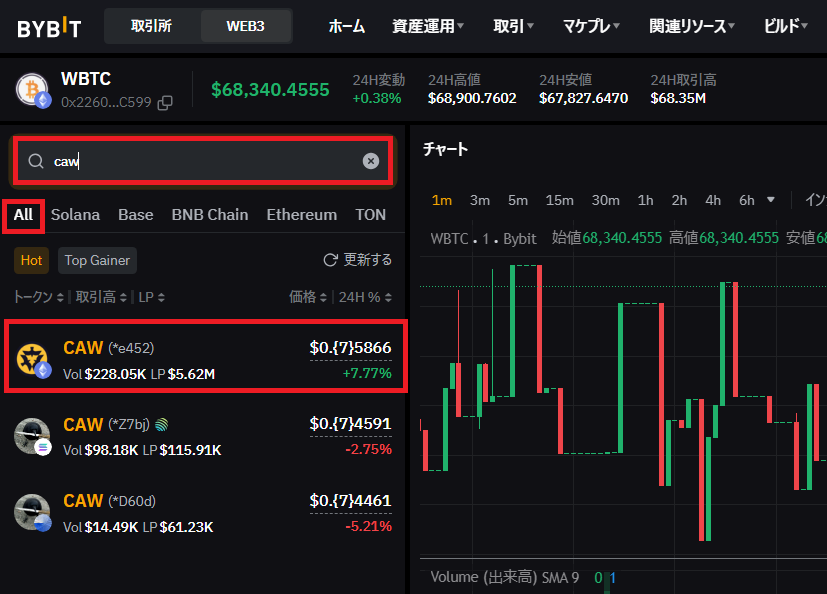Click the 24H変動 value +0.38%

coord(377,98)
